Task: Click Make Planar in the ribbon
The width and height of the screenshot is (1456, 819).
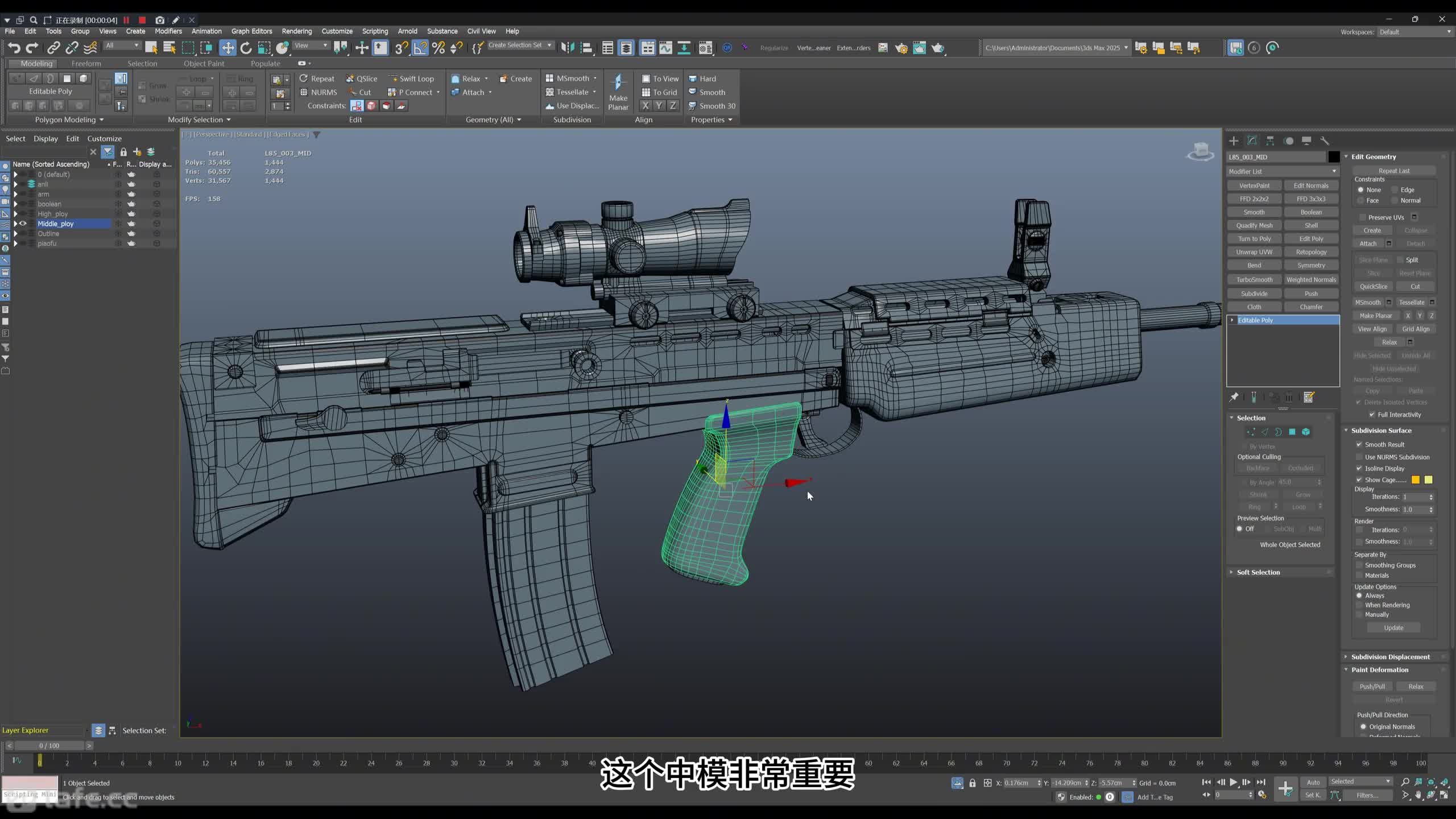Action: click(x=618, y=92)
